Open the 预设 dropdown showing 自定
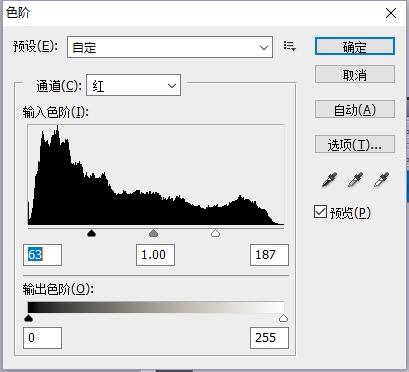The height and width of the screenshot is (372, 409). (170, 47)
